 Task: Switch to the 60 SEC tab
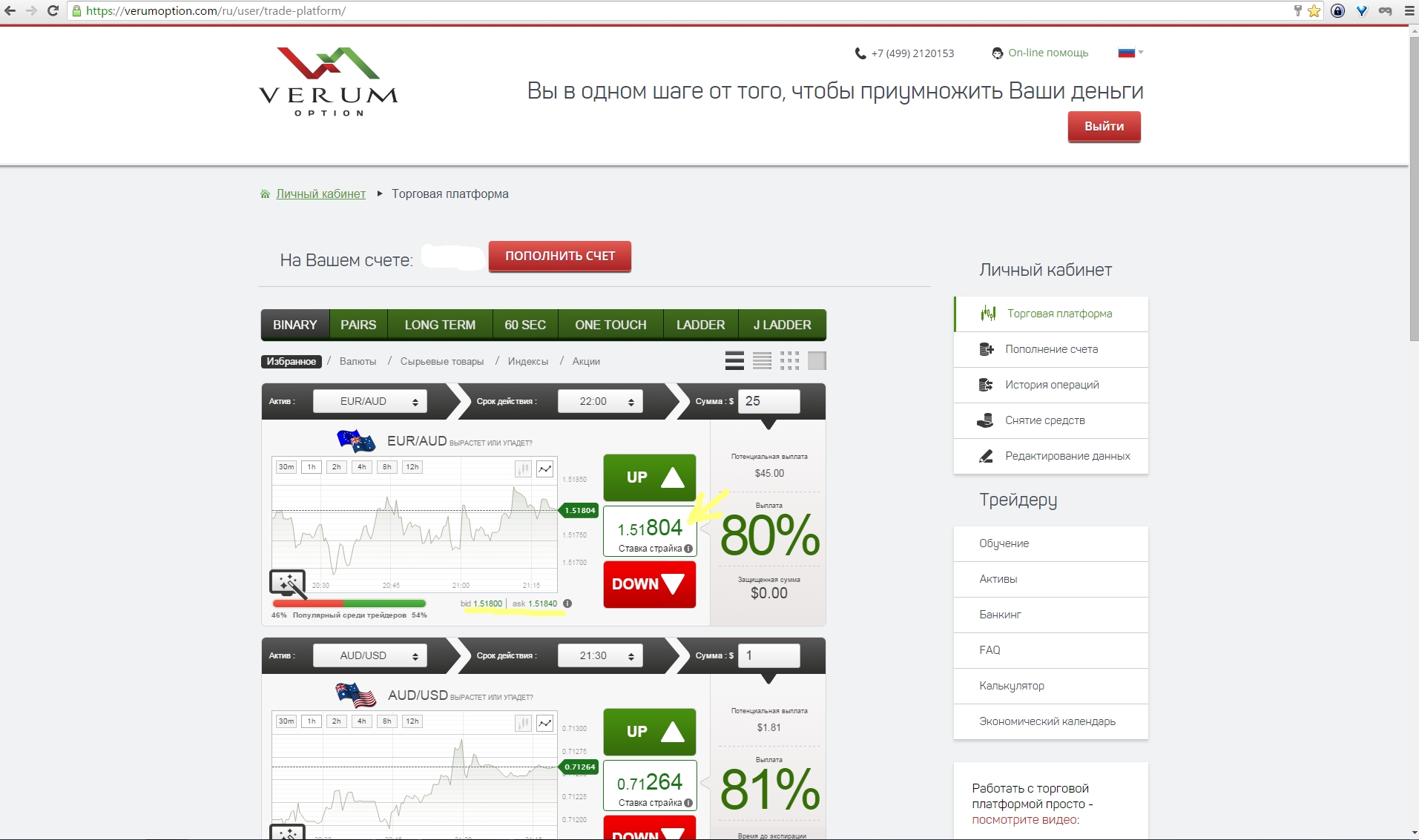point(525,325)
